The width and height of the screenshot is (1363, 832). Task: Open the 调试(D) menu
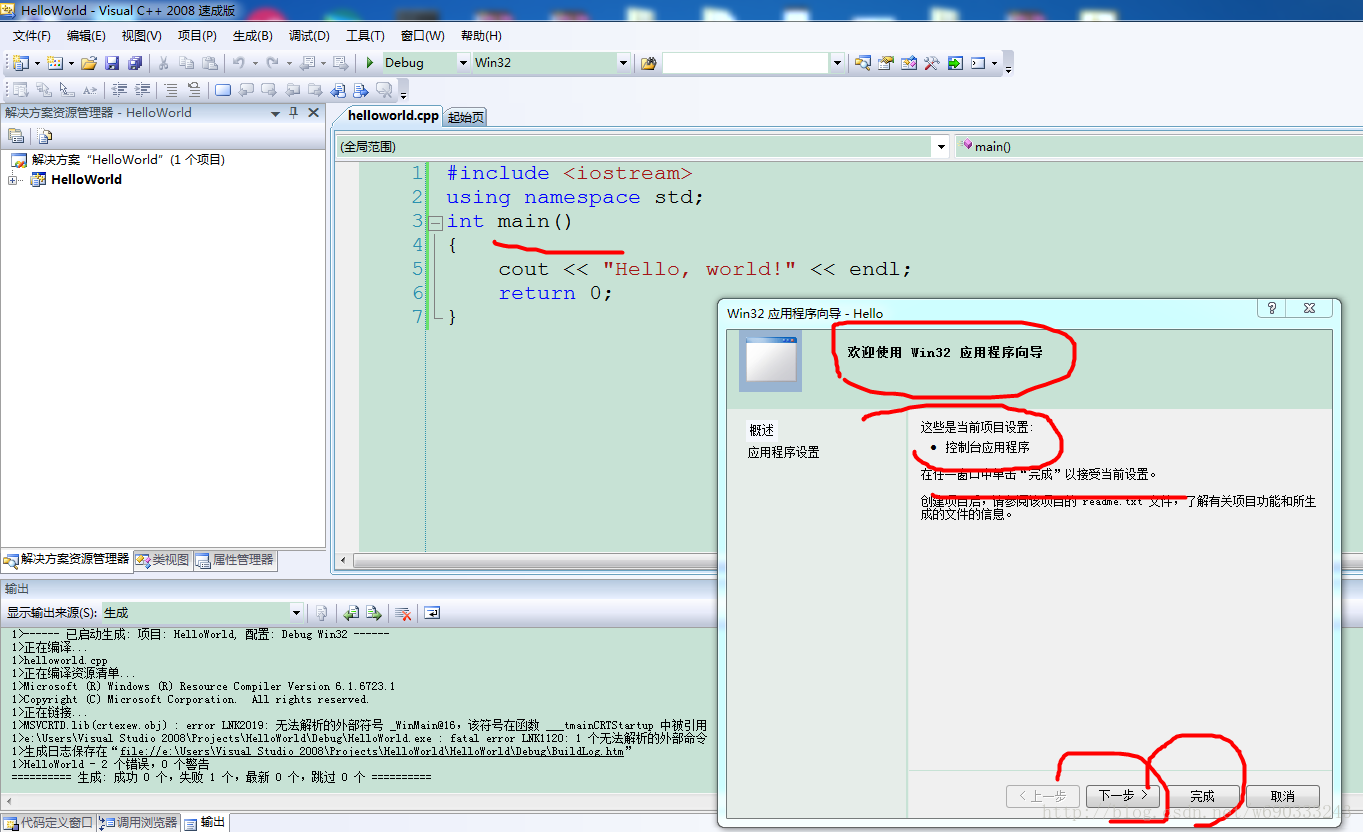coord(309,36)
